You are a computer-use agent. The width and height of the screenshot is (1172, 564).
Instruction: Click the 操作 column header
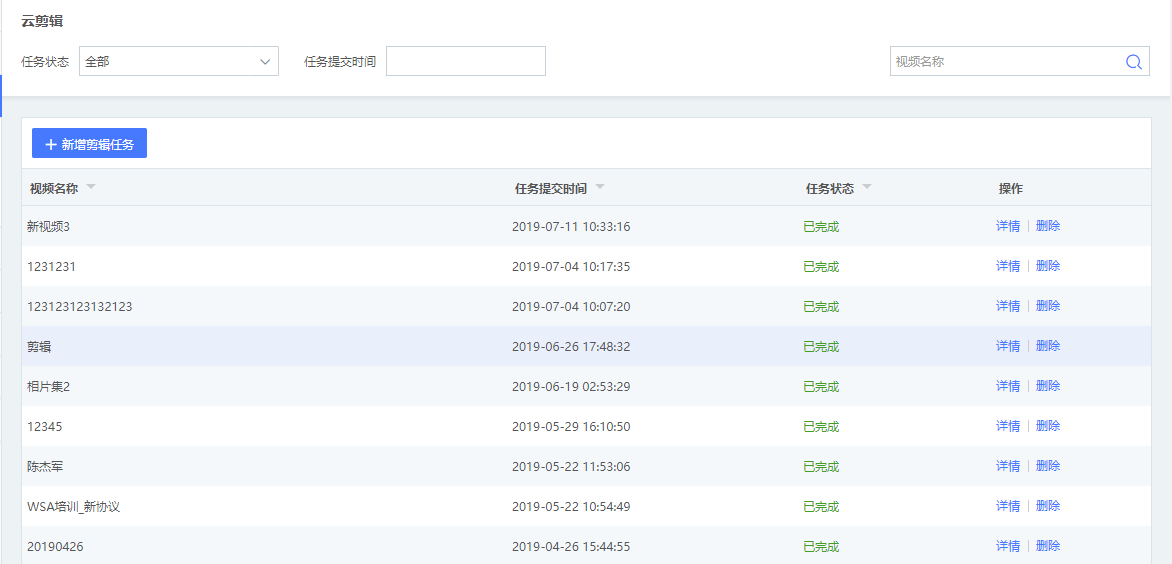pyautogui.click(x=1011, y=188)
